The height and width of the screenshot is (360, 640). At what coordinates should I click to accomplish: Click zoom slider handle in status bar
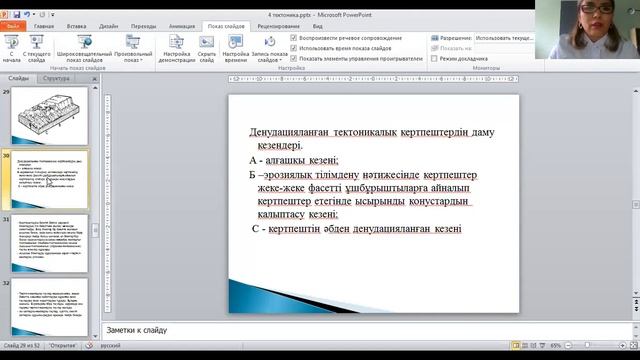587,345
